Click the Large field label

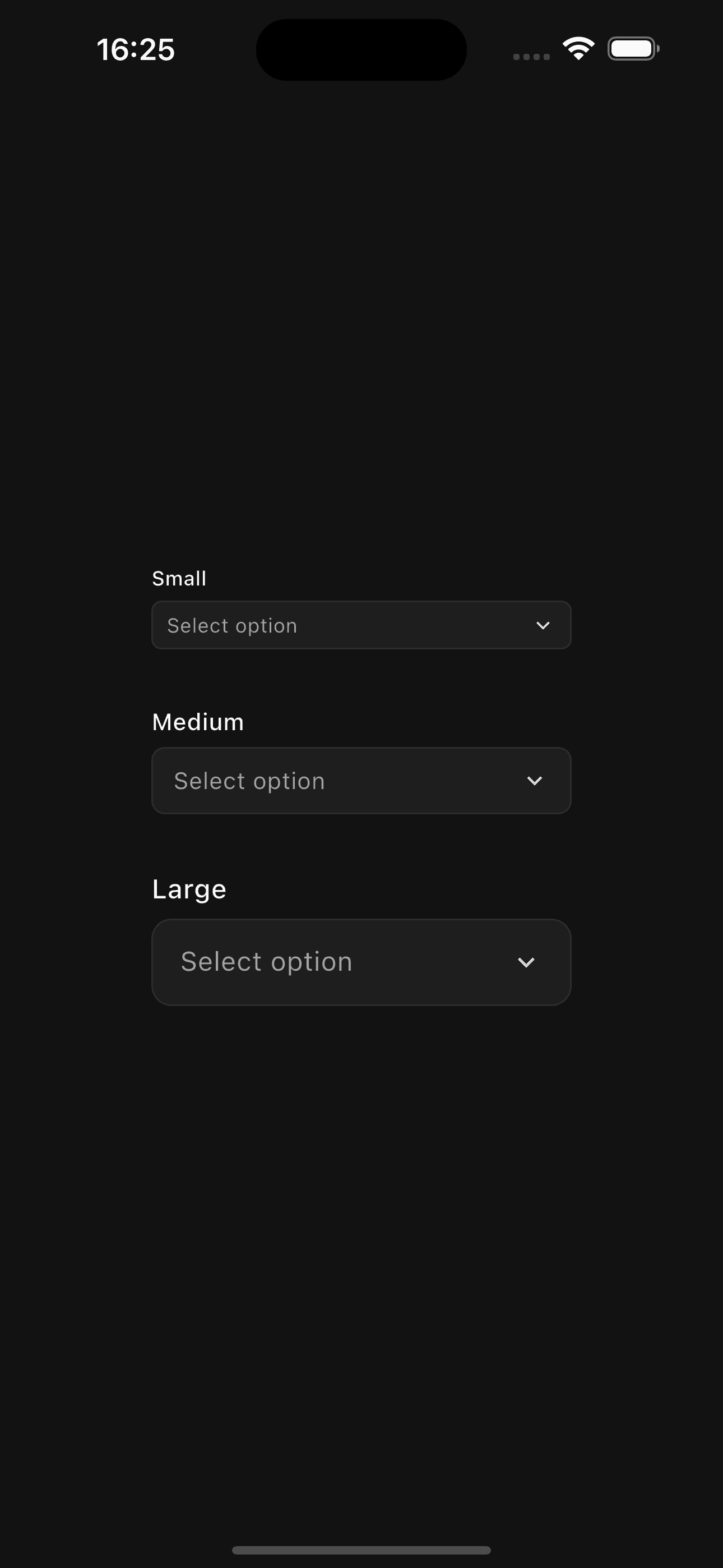pos(189,888)
